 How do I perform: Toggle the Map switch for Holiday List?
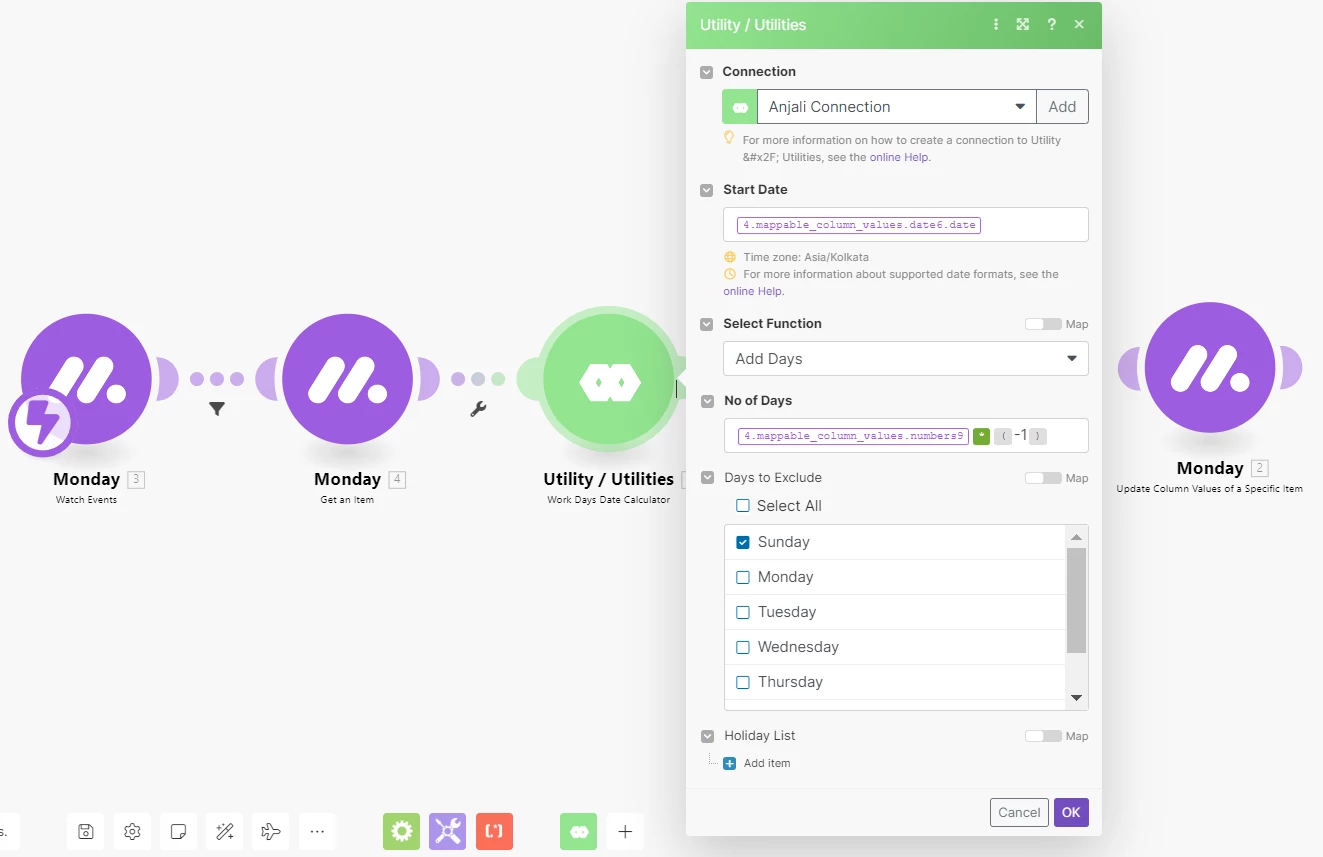pyautogui.click(x=1043, y=736)
